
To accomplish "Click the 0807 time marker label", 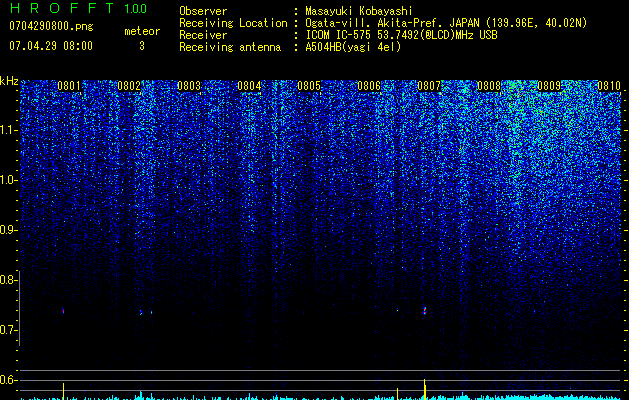I will click(429, 86).
